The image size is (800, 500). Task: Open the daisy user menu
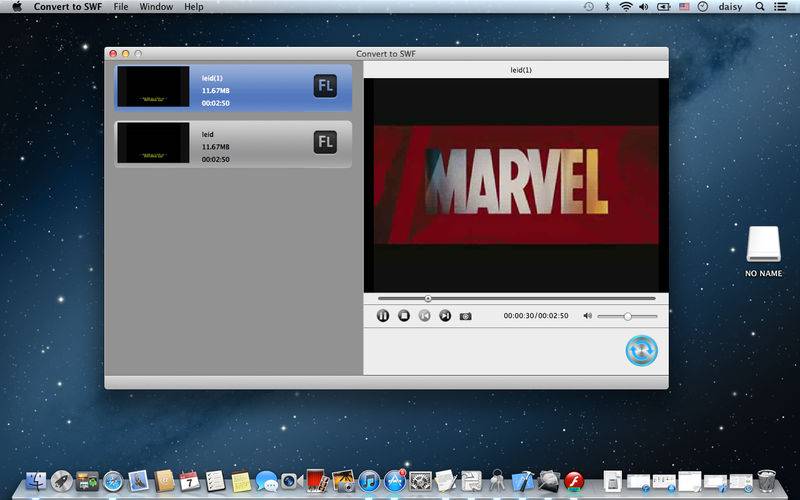pos(730,7)
